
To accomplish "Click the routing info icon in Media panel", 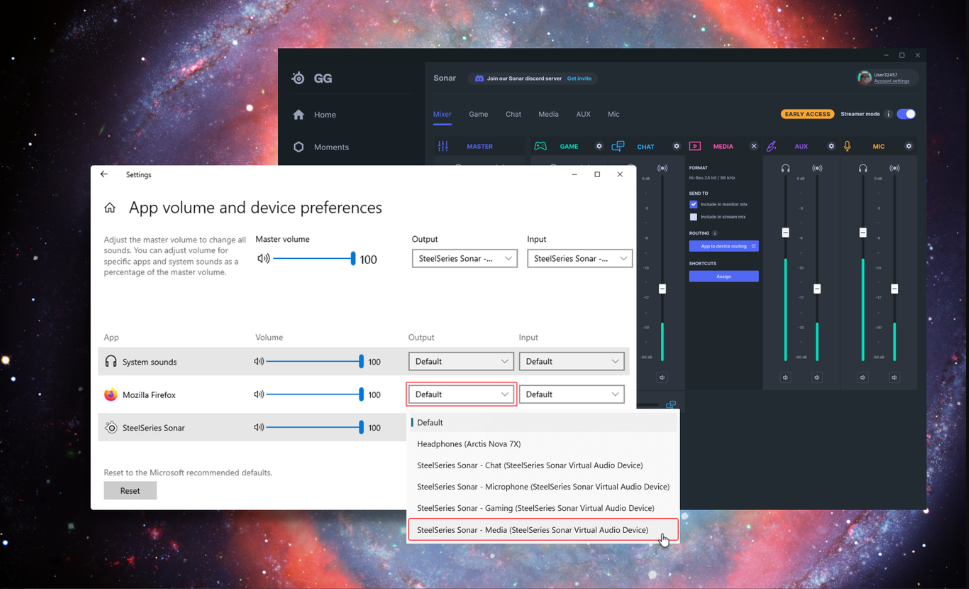I will 714,234.
